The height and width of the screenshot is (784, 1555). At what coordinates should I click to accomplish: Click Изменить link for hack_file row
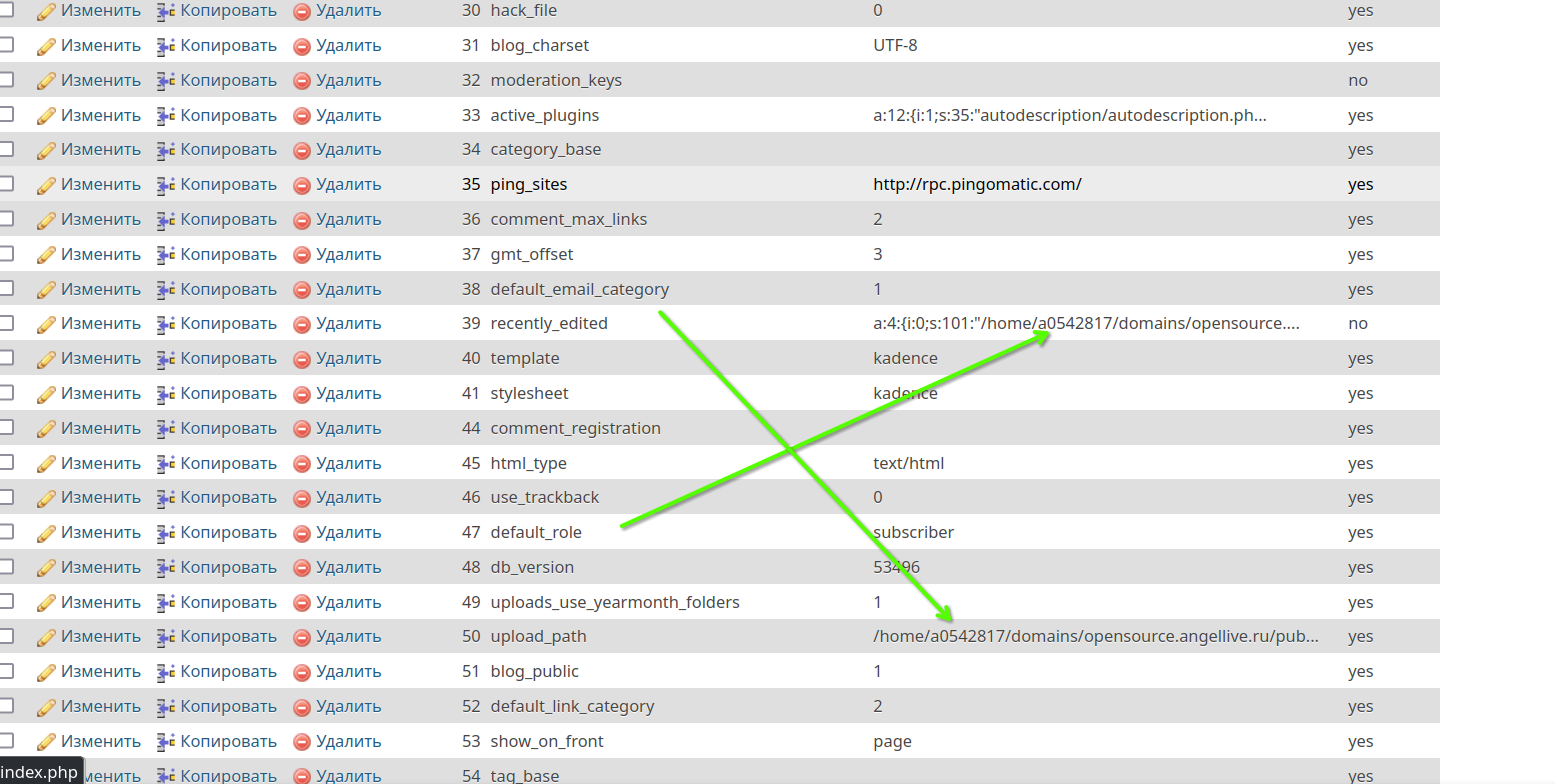tap(101, 11)
